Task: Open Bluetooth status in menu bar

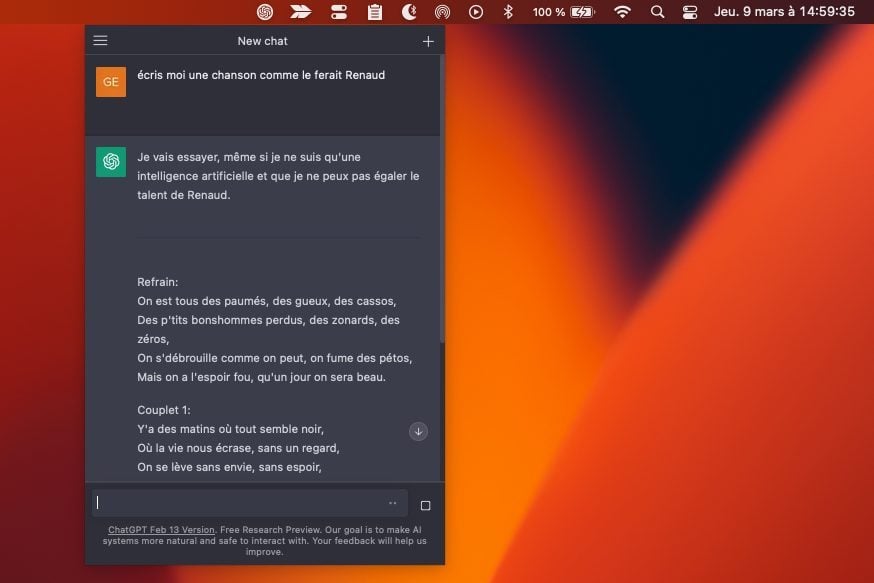Action: tap(508, 12)
